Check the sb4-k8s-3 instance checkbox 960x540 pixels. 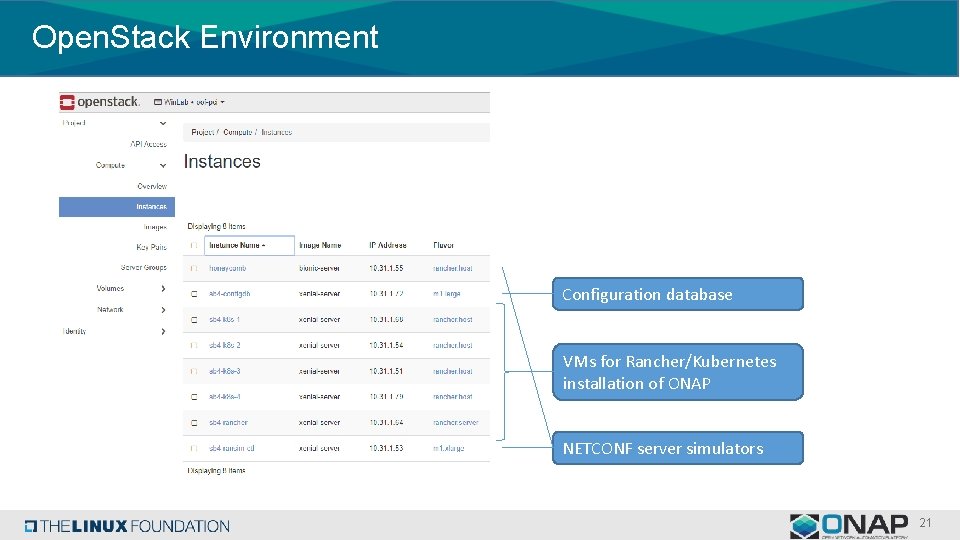[x=194, y=371]
